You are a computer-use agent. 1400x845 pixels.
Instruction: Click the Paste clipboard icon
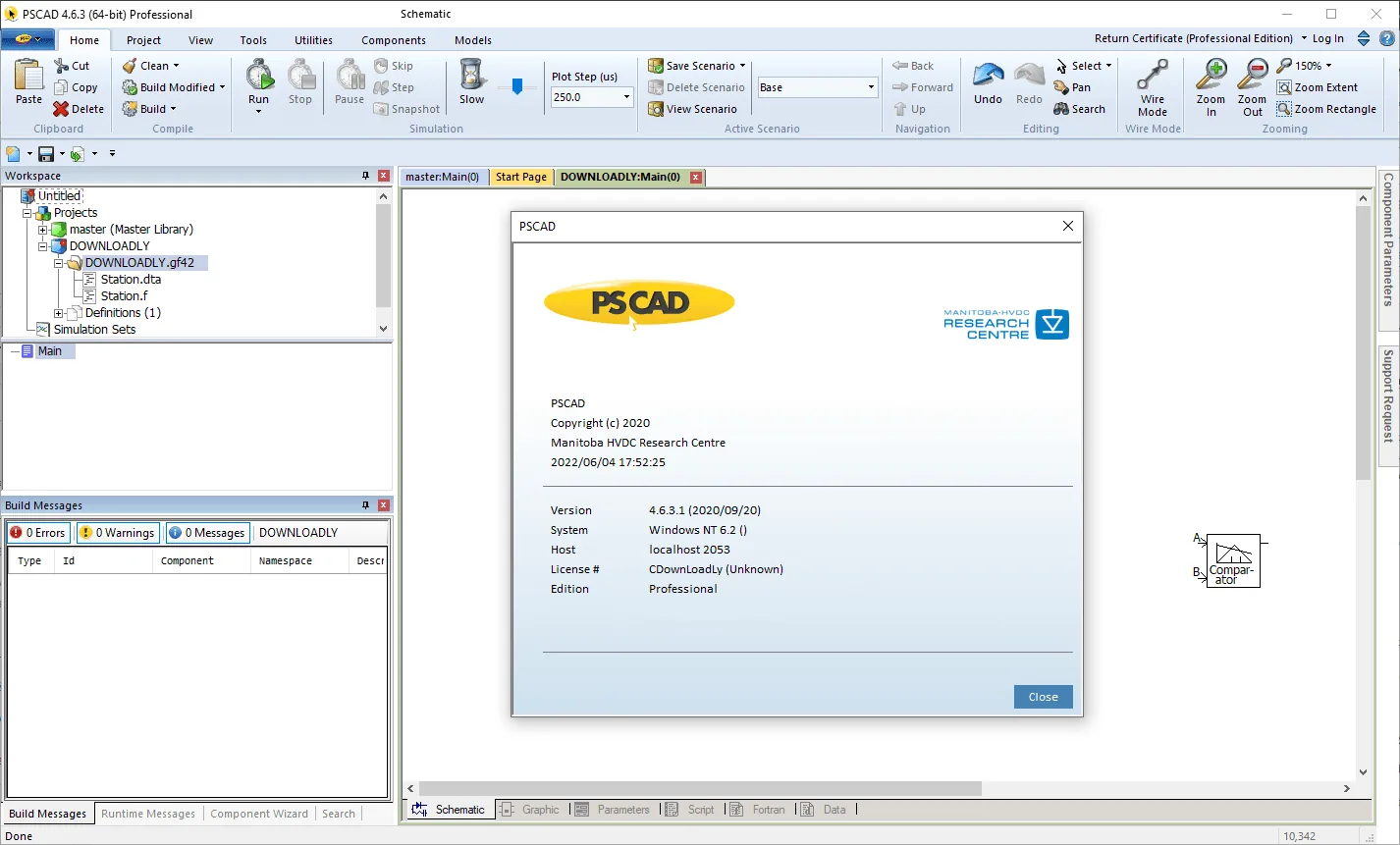tap(29, 75)
